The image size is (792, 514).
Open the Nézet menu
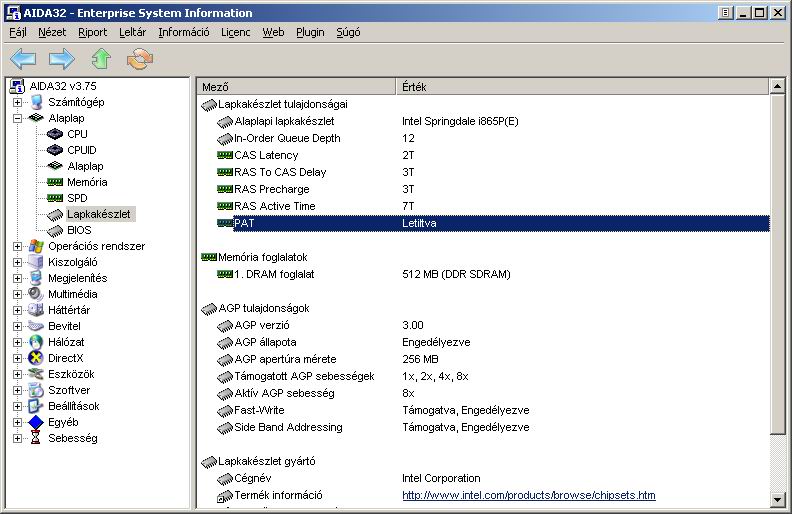[x=52, y=32]
